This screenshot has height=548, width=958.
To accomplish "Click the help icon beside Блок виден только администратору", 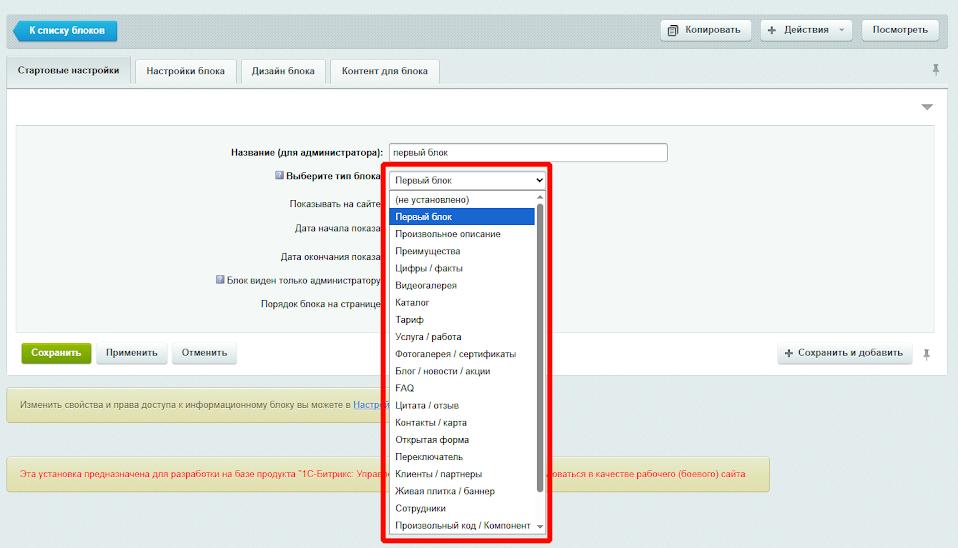I will [221, 280].
